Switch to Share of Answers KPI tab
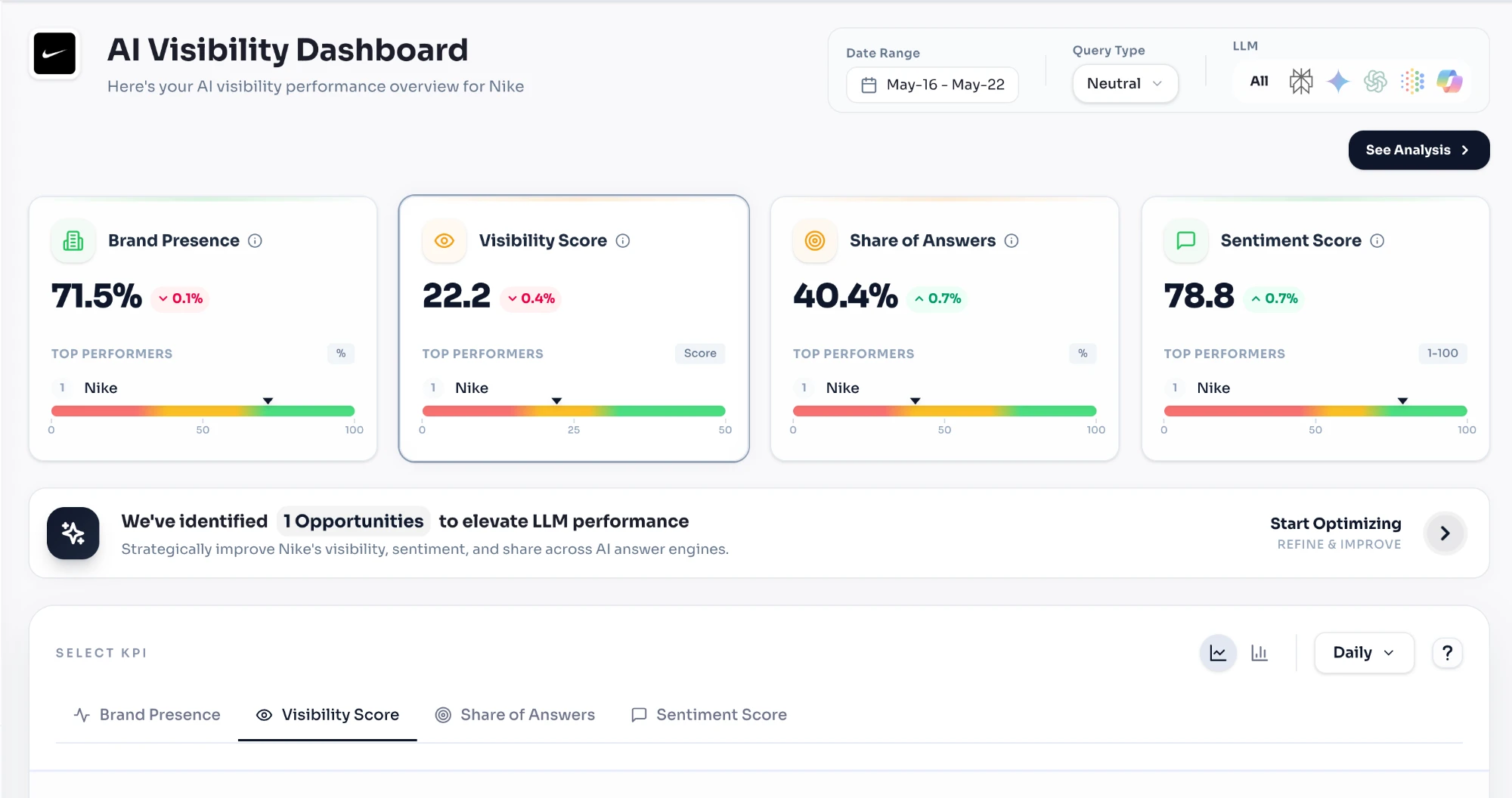The width and height of the screenshot is (1512, 798). [515, 715]
